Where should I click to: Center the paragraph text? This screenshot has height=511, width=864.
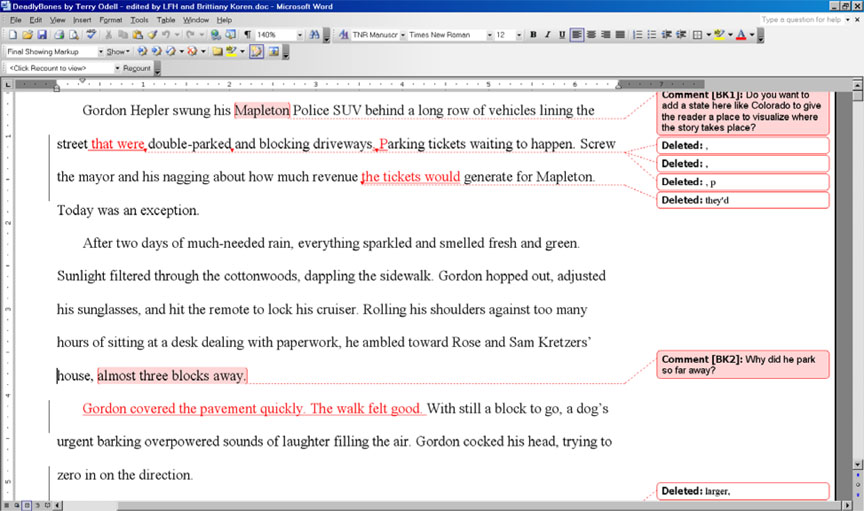591,35
